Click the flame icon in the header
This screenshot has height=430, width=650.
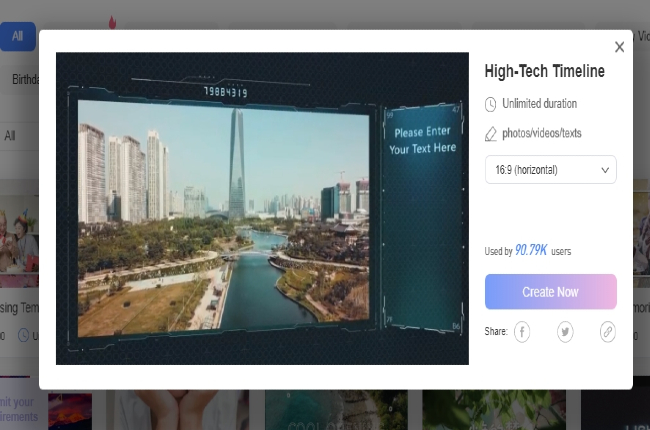[111, 21]
